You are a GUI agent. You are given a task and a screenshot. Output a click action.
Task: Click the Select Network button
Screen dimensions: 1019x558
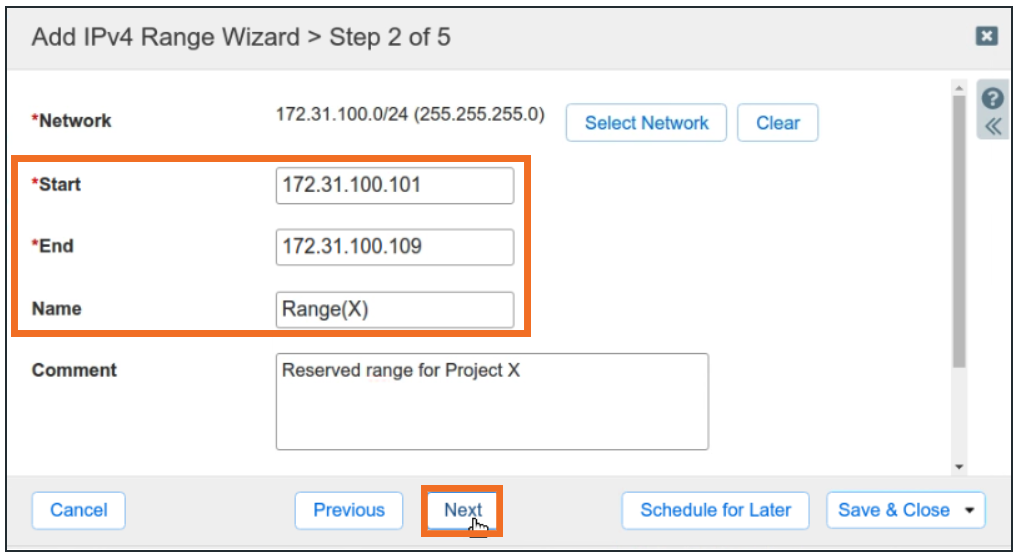(x=646, y=123)
